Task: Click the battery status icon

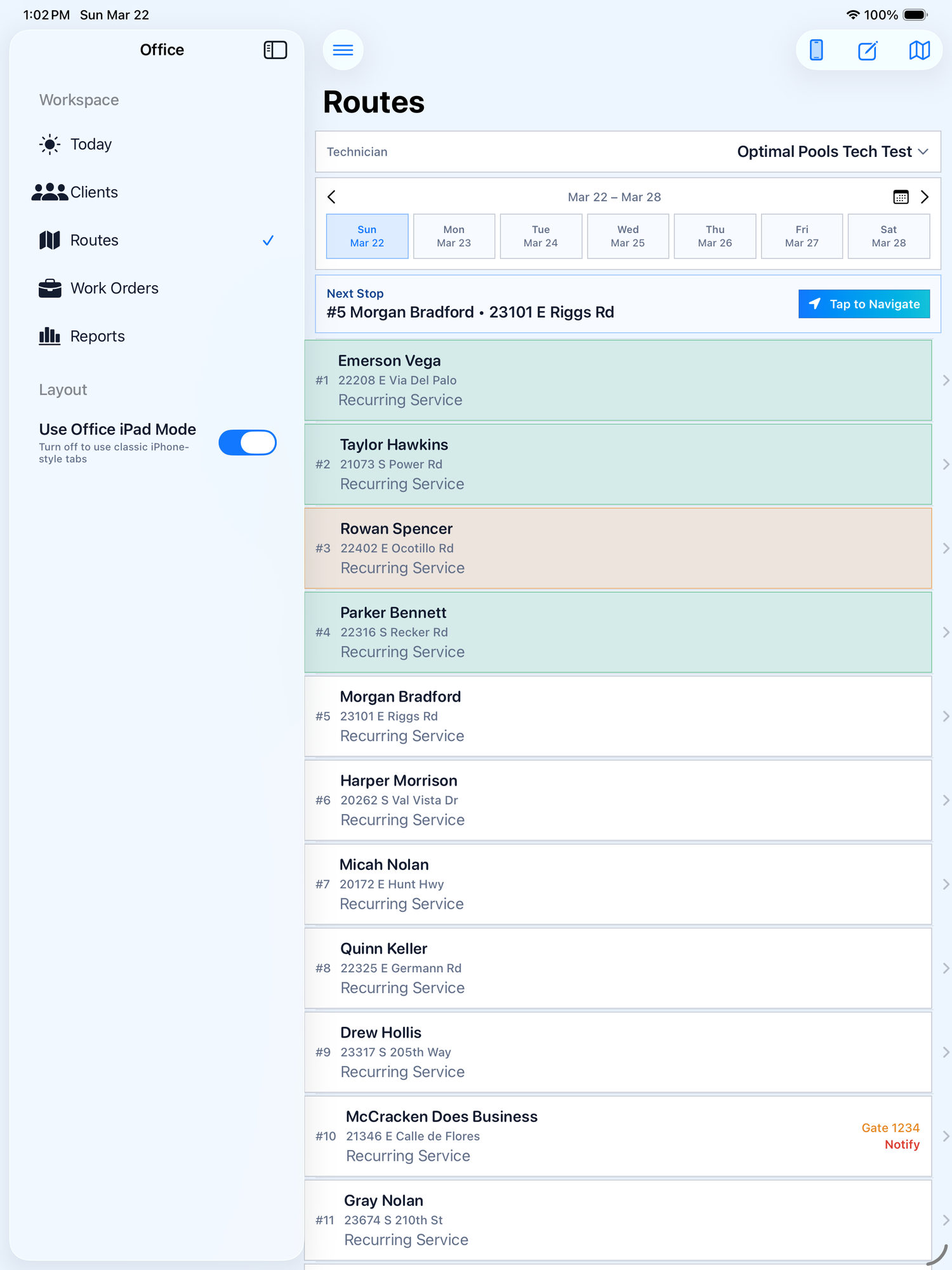Action: [916, 15]
